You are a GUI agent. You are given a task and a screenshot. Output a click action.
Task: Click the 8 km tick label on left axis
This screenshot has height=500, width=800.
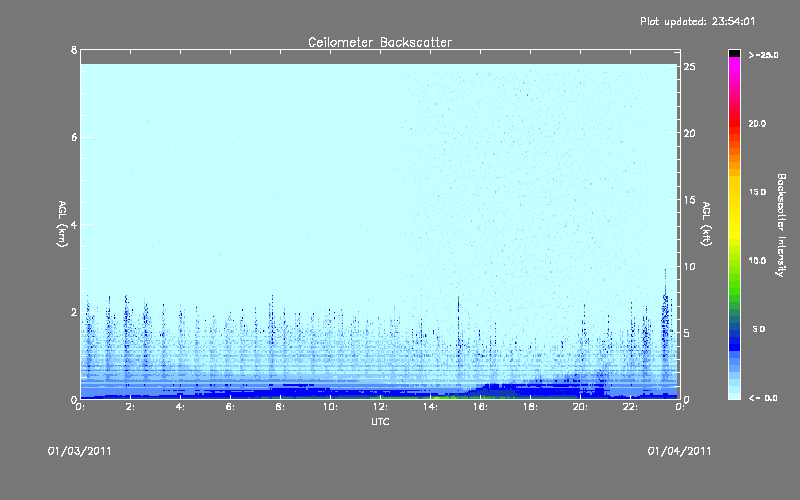[x=74, y=50]
